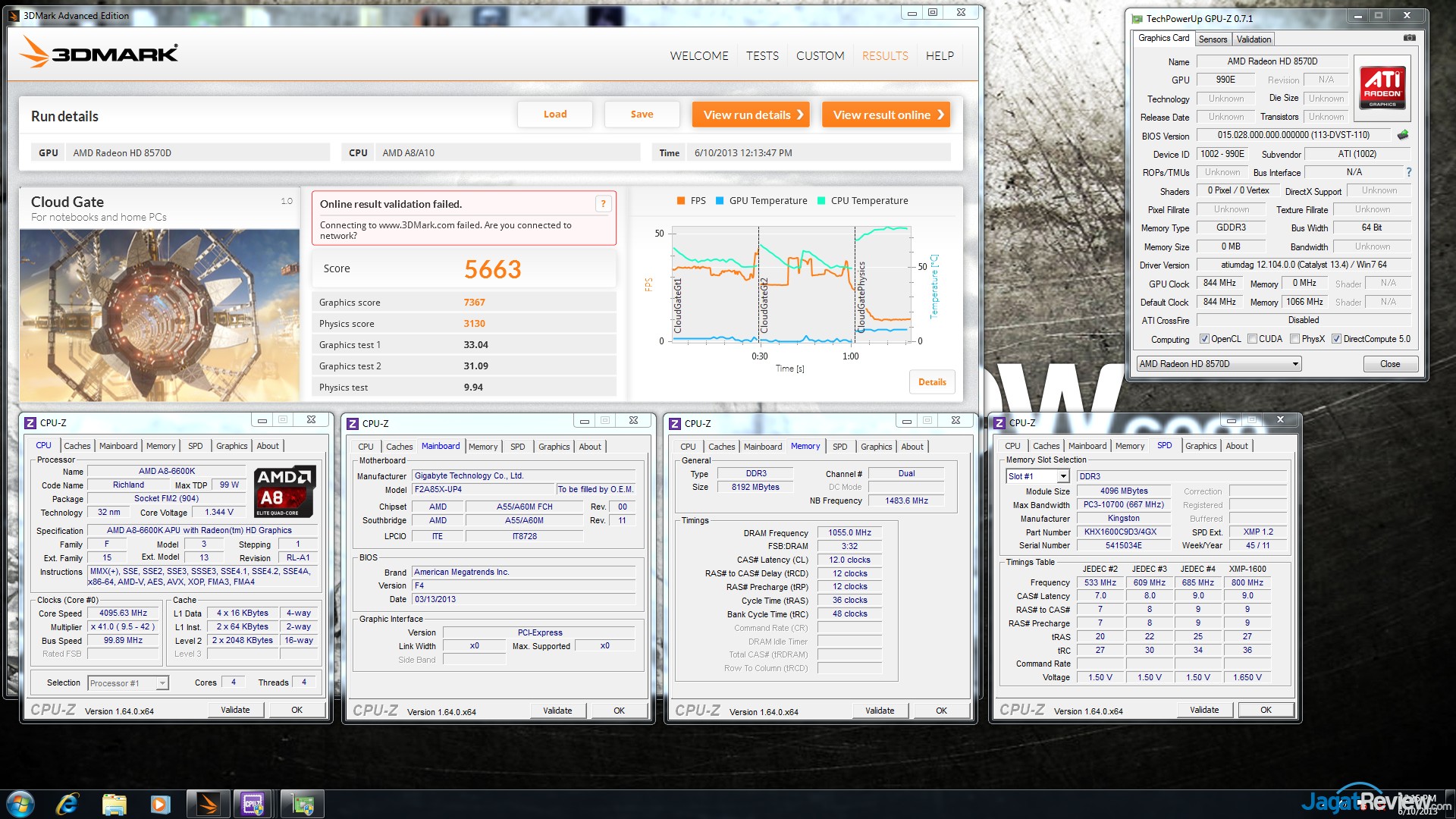Click the Cloud Gate preview thumbnail
This screenshot has width=1456, height=819.
pos(159,315)
